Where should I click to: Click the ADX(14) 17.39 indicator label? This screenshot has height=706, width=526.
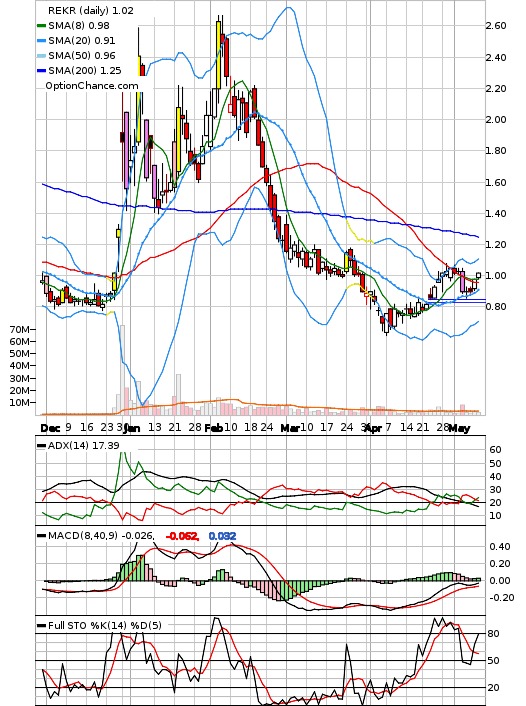tap(78, 445)
